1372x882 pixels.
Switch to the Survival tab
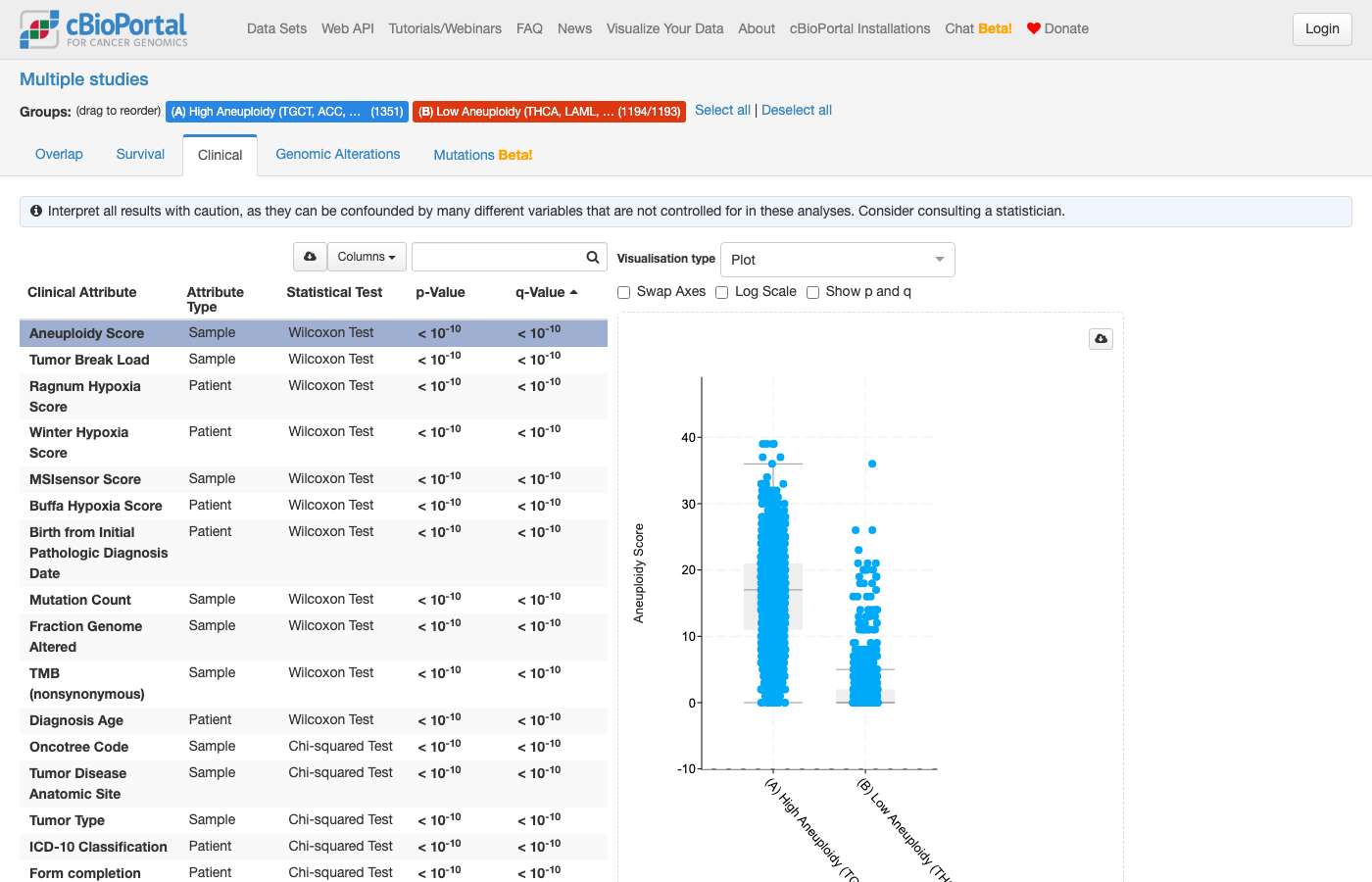[140, 154]
